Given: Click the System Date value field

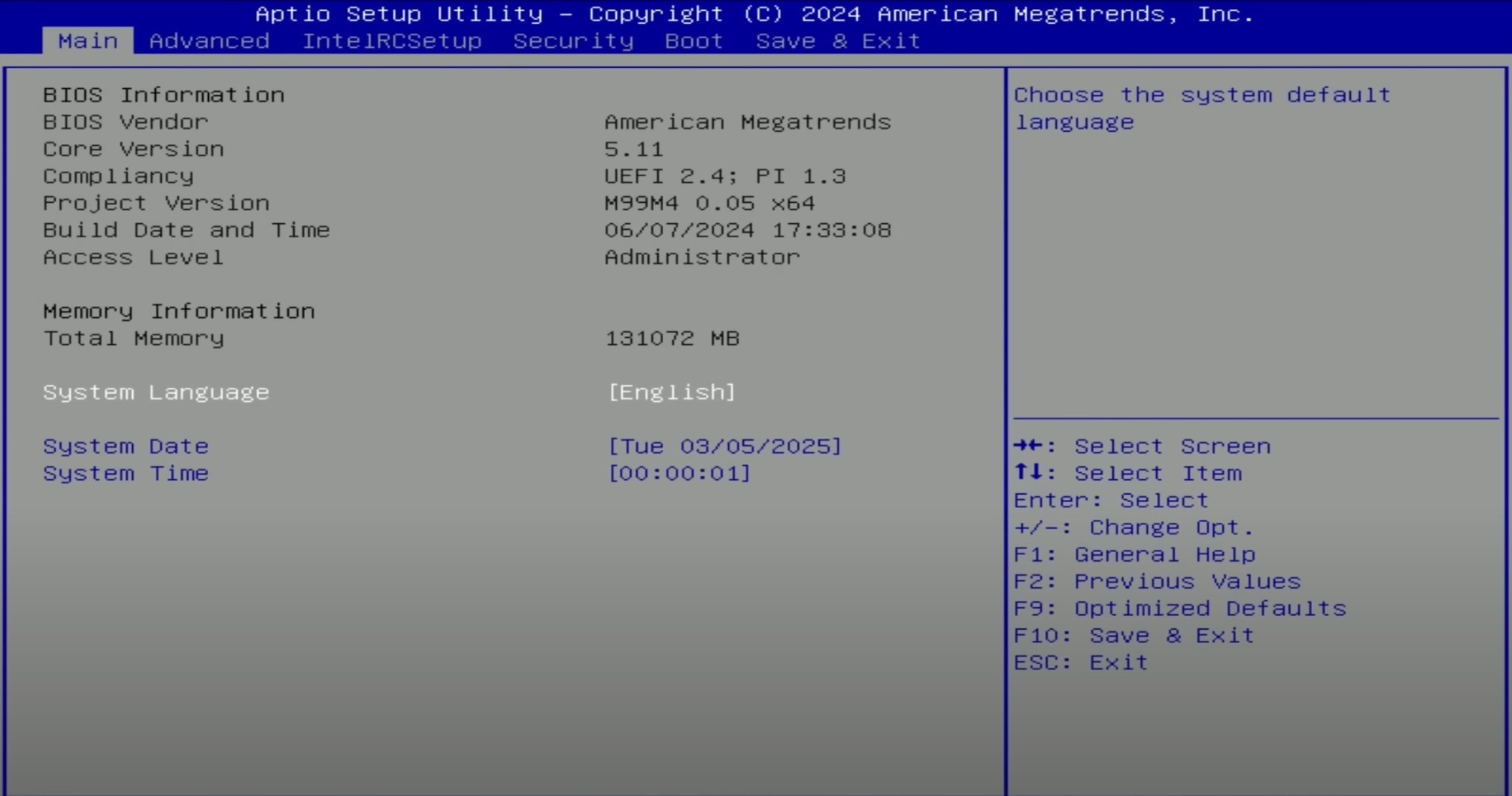Looking at the screenshot, I should point(724,446).
